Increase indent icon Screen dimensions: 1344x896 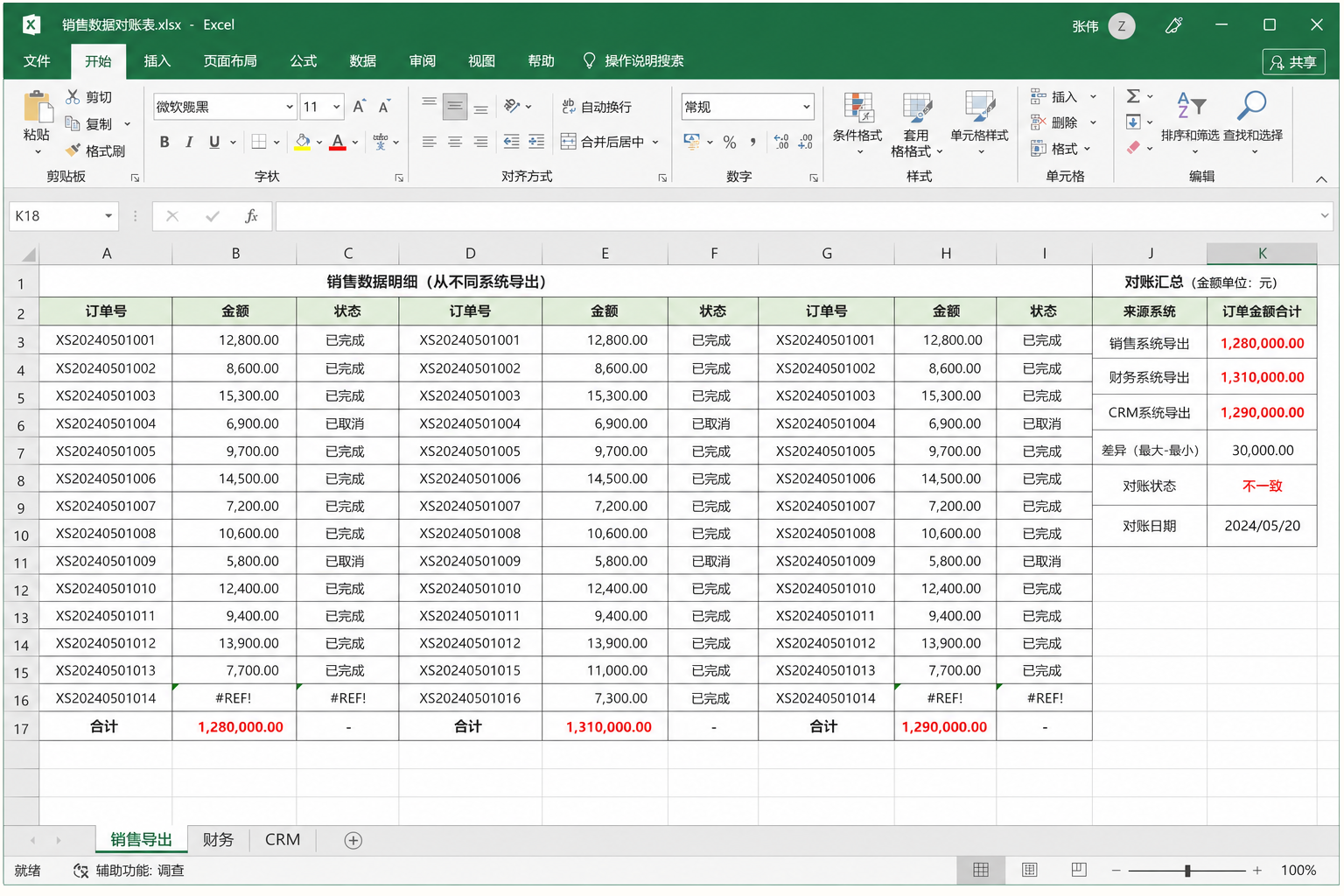click(536, 142)
